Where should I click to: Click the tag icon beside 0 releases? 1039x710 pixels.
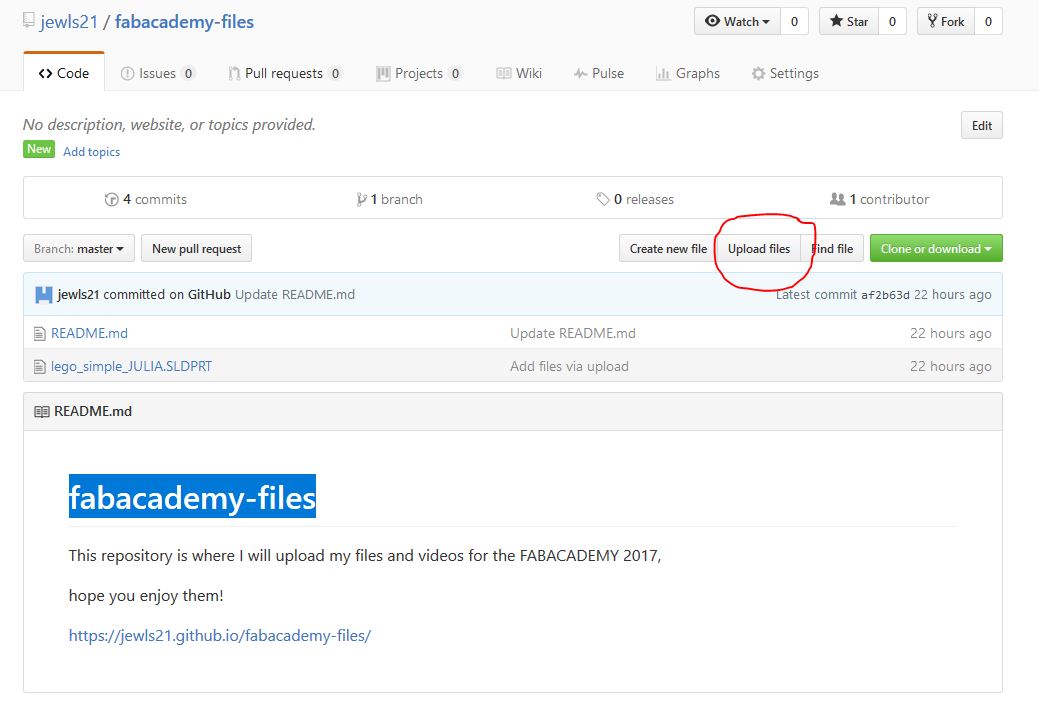(602, 199)
